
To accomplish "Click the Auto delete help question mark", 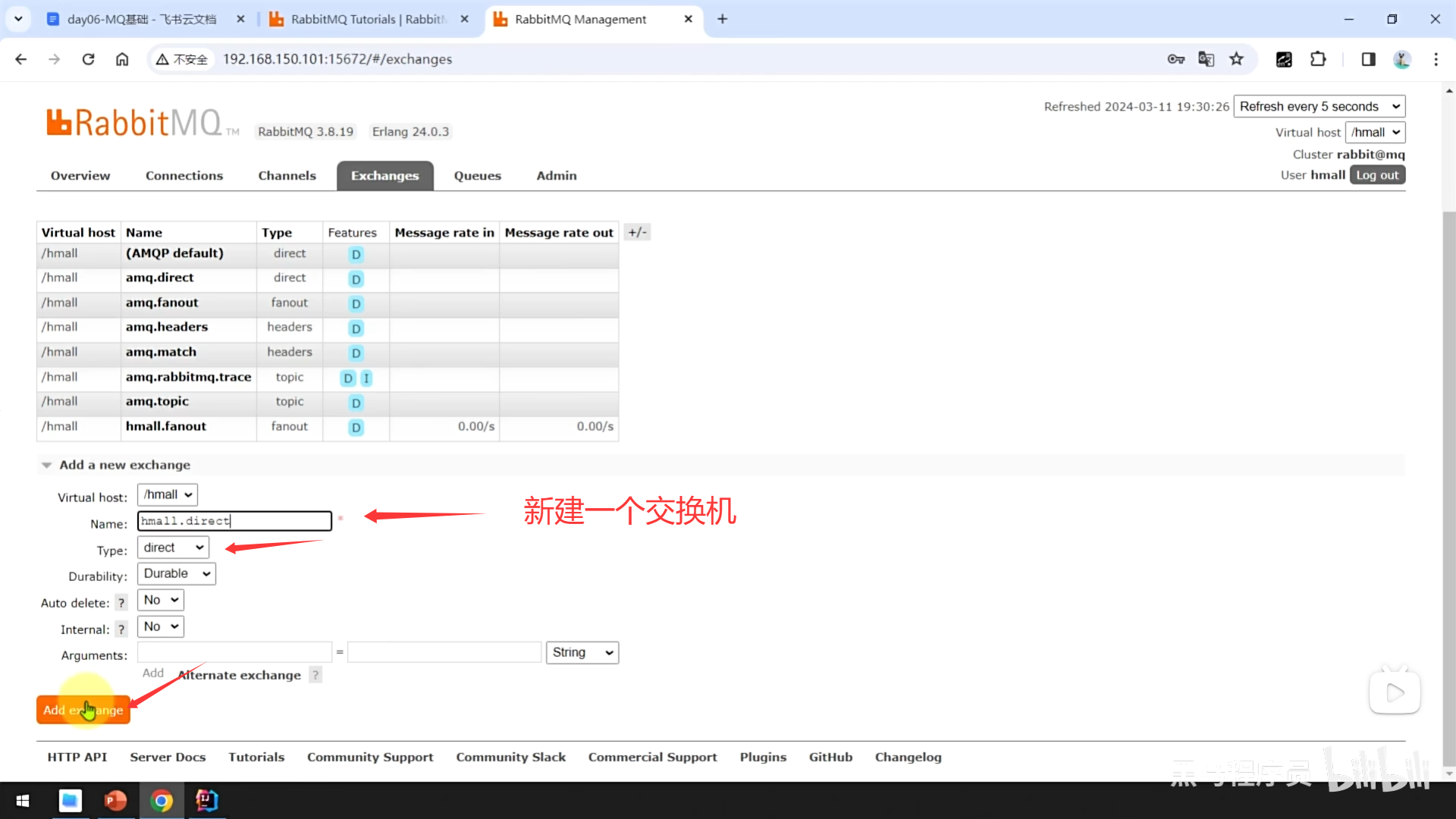I will pyautogui.click(x=121, y=603).
